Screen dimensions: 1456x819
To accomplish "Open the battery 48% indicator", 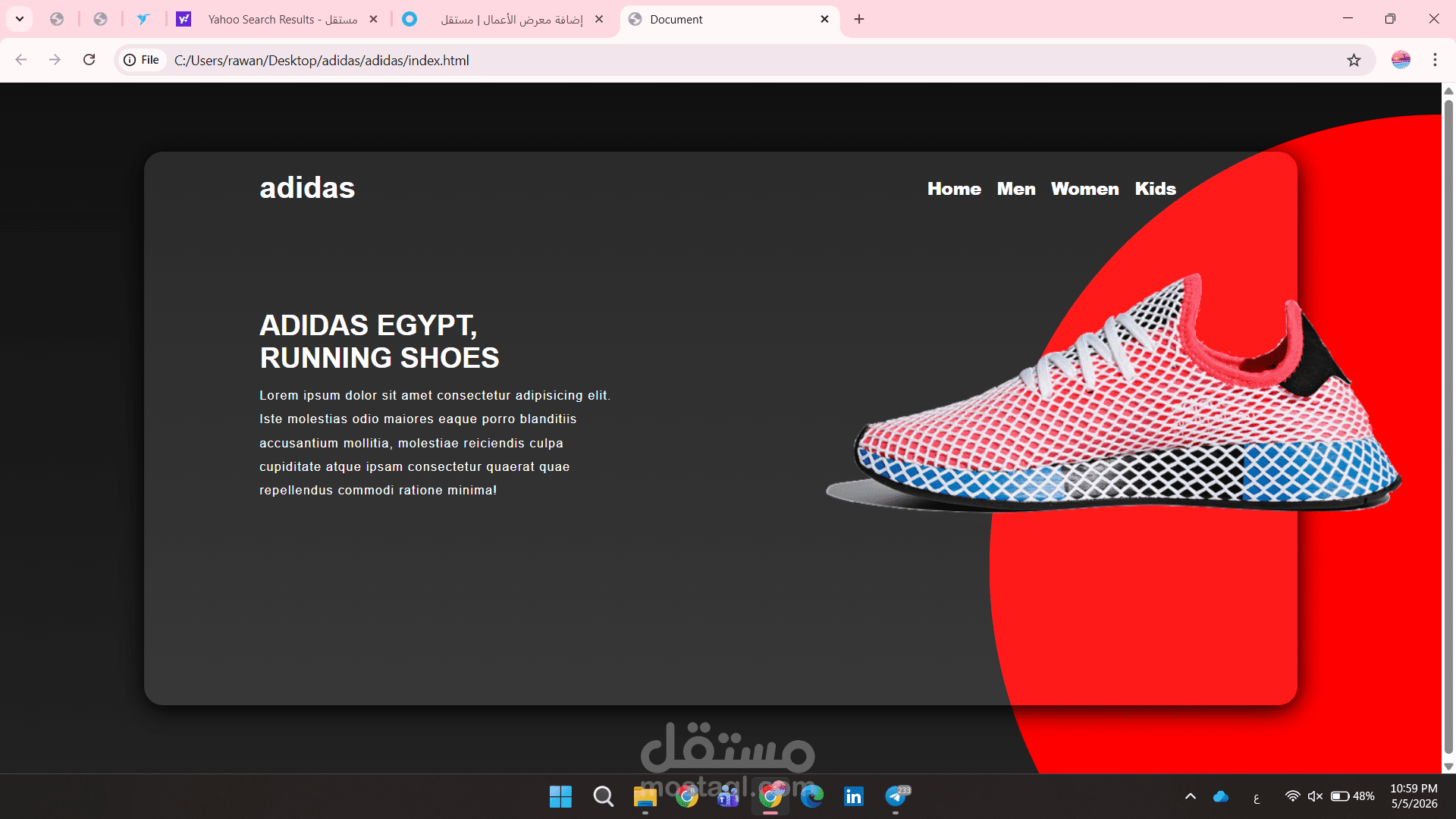I will point(1353,796).
